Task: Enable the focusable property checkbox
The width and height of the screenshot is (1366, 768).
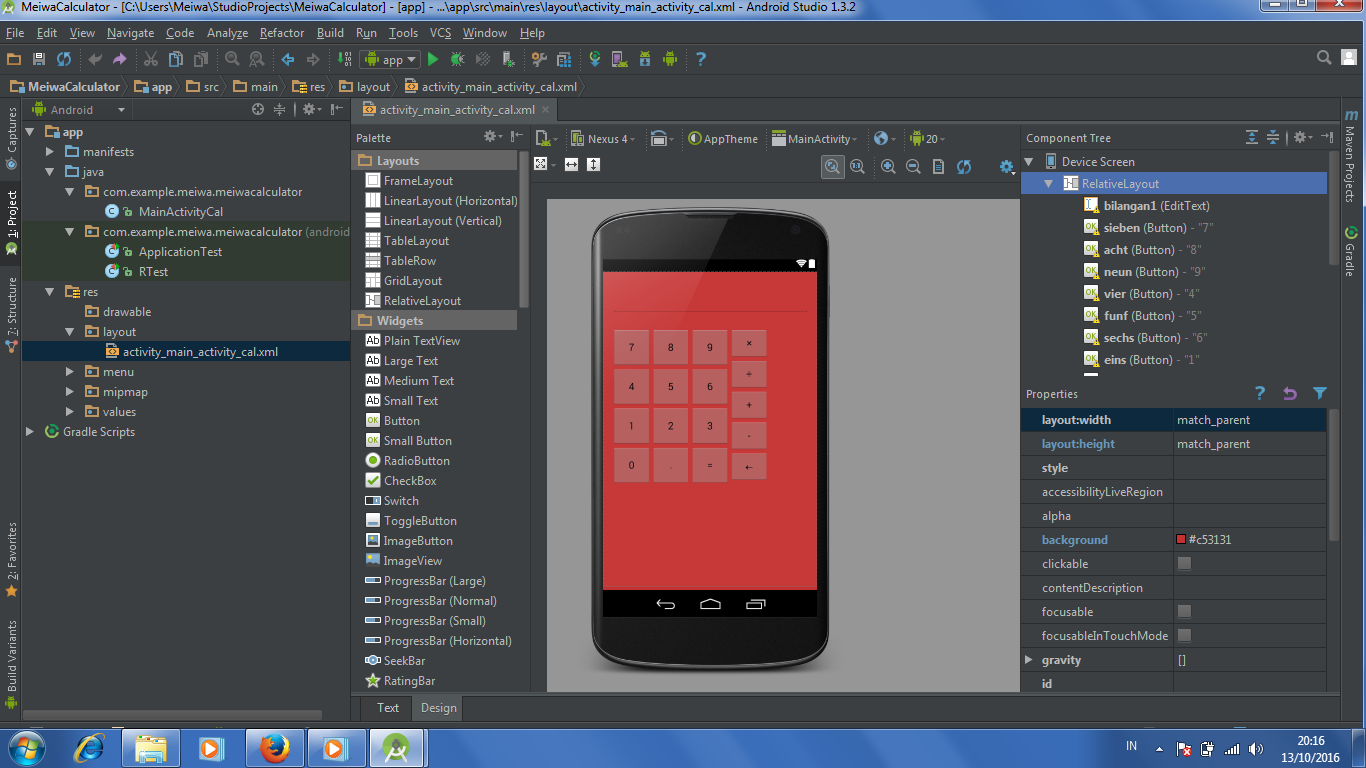Action: (1185, 611)
